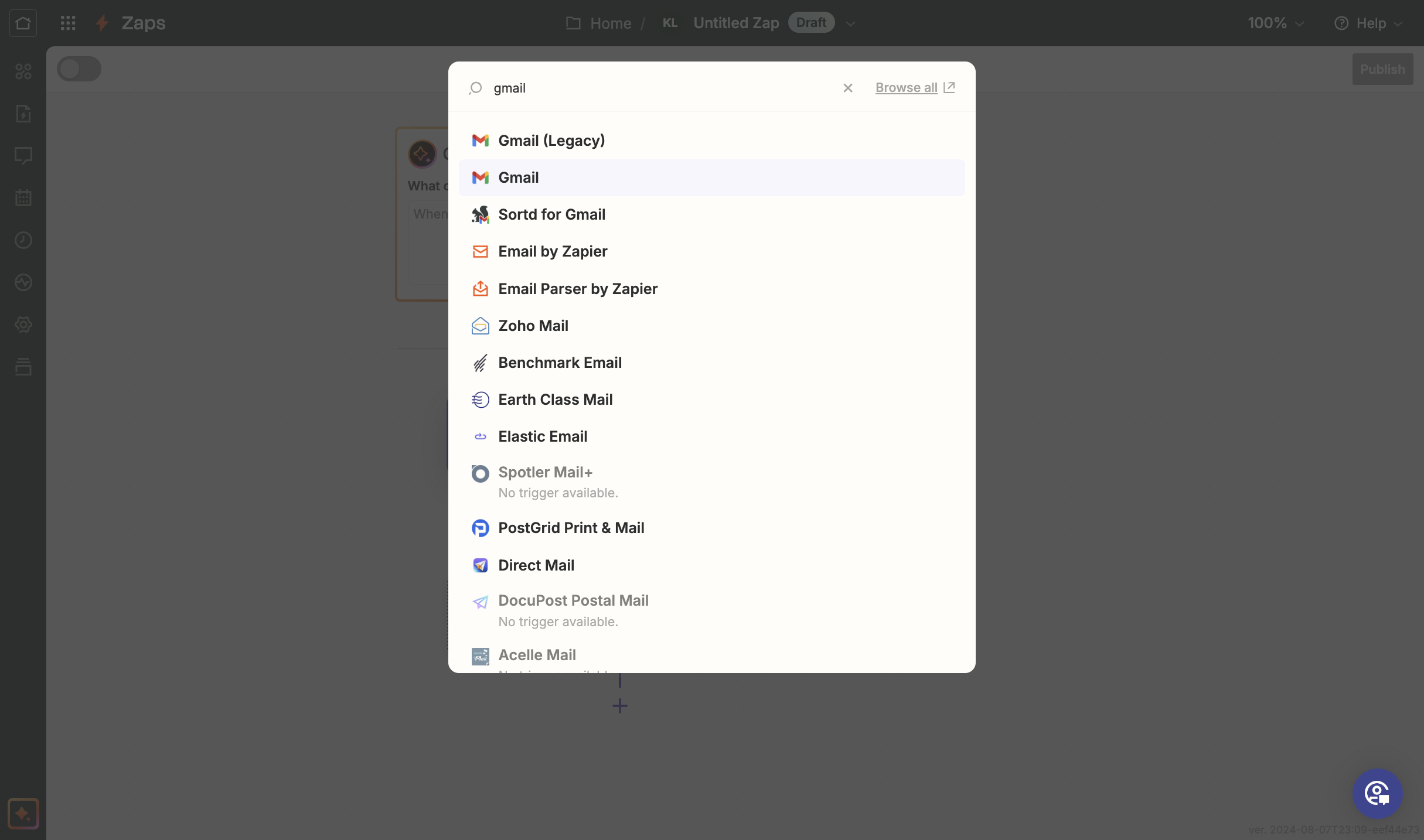
Task: Click the Benchmark Email feather icon
Action: click(480, 363)
